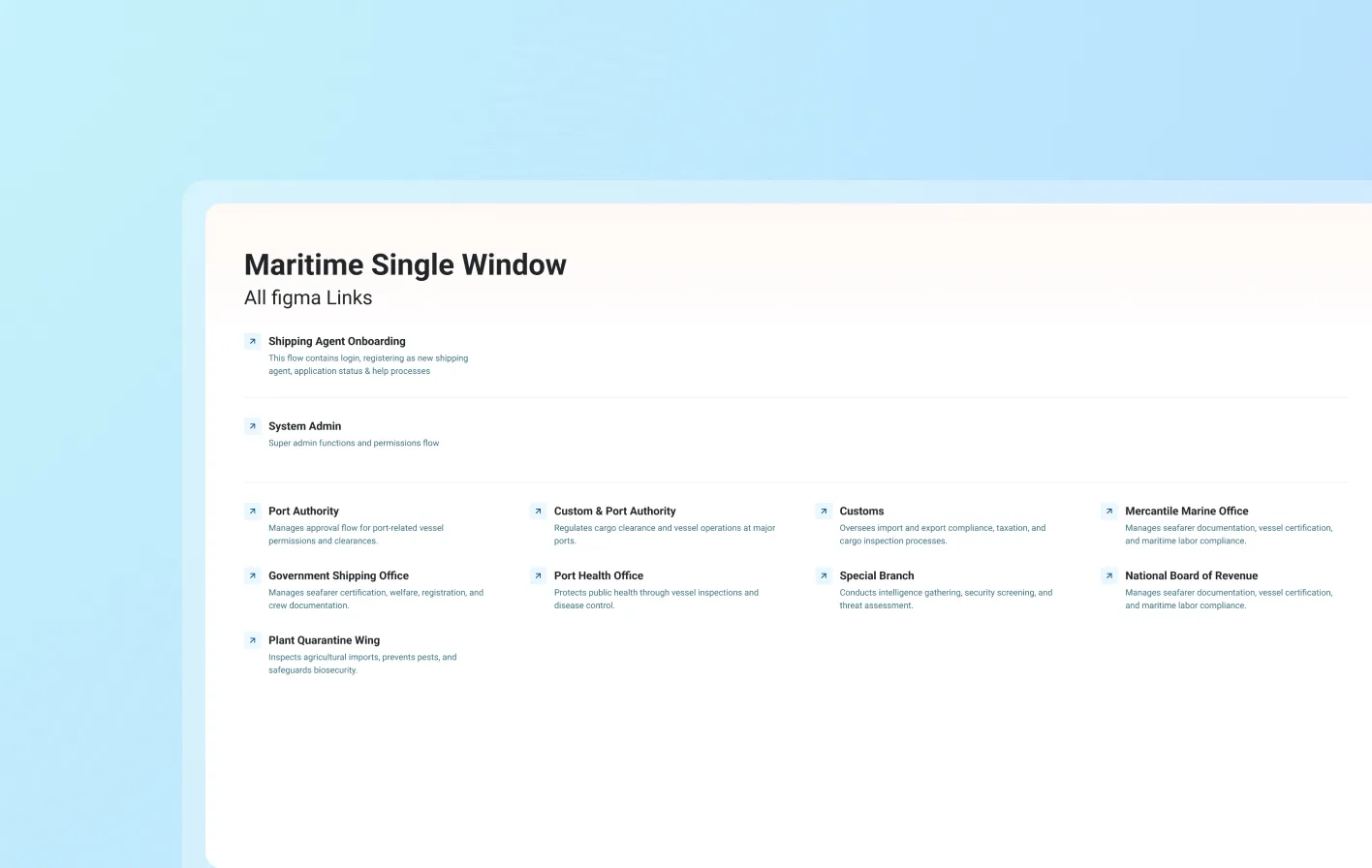1372x868 pixels.
Task: Click arrow icon next to System Admin
Action: (252, 426)
